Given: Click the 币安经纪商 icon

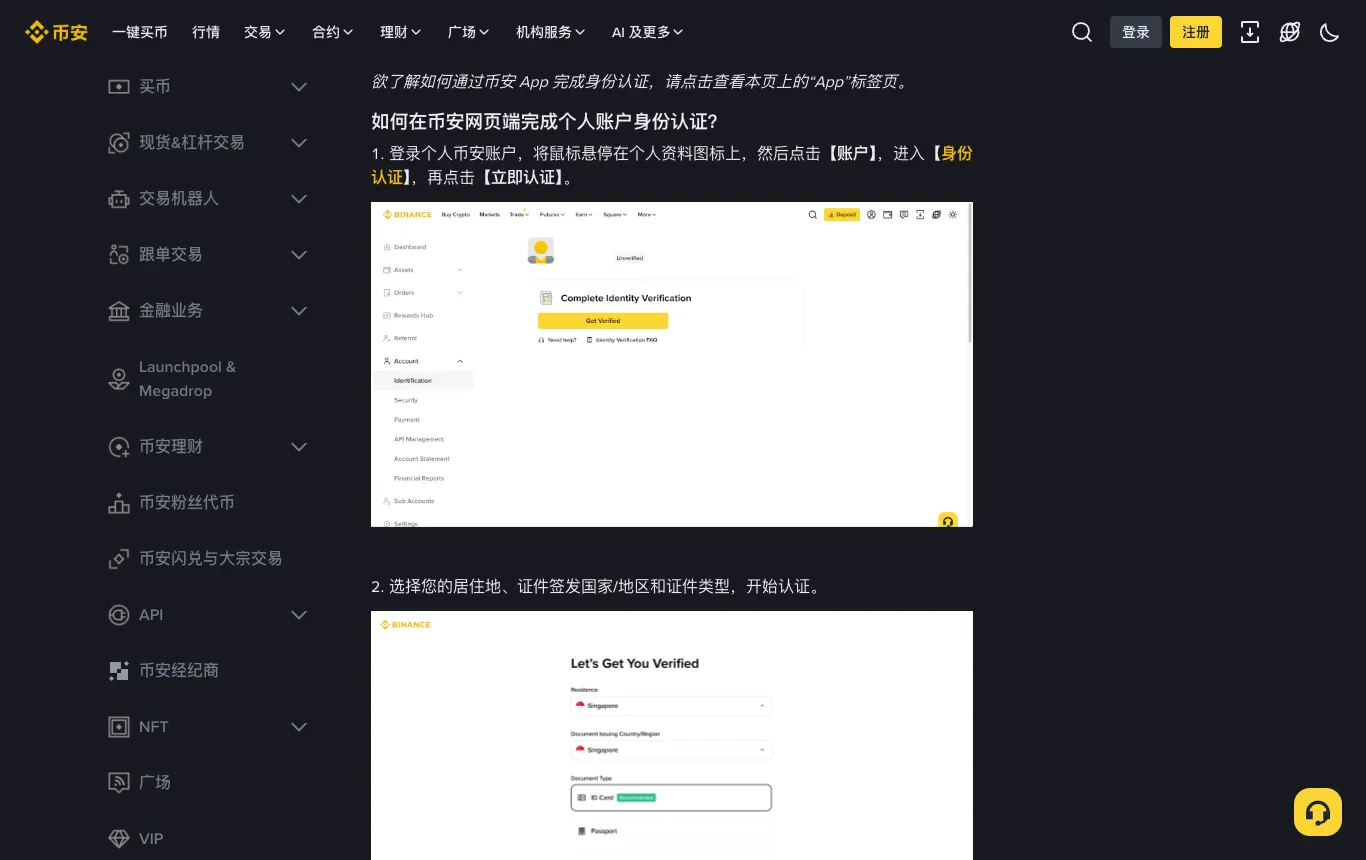Looking at the screenshot, I should click(x=119, y=671).
